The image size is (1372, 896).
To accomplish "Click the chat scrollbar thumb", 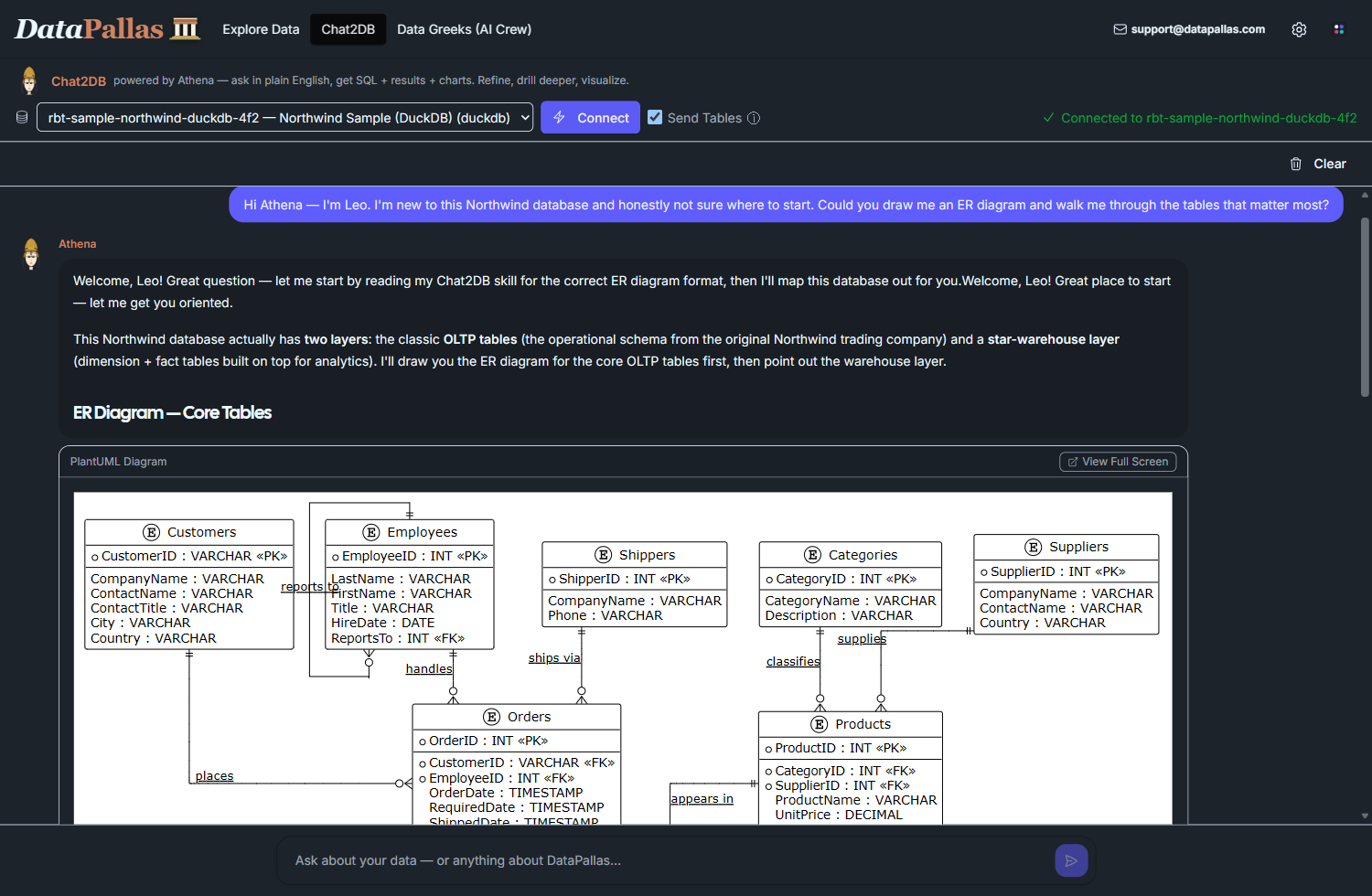I will point(1365,306).
